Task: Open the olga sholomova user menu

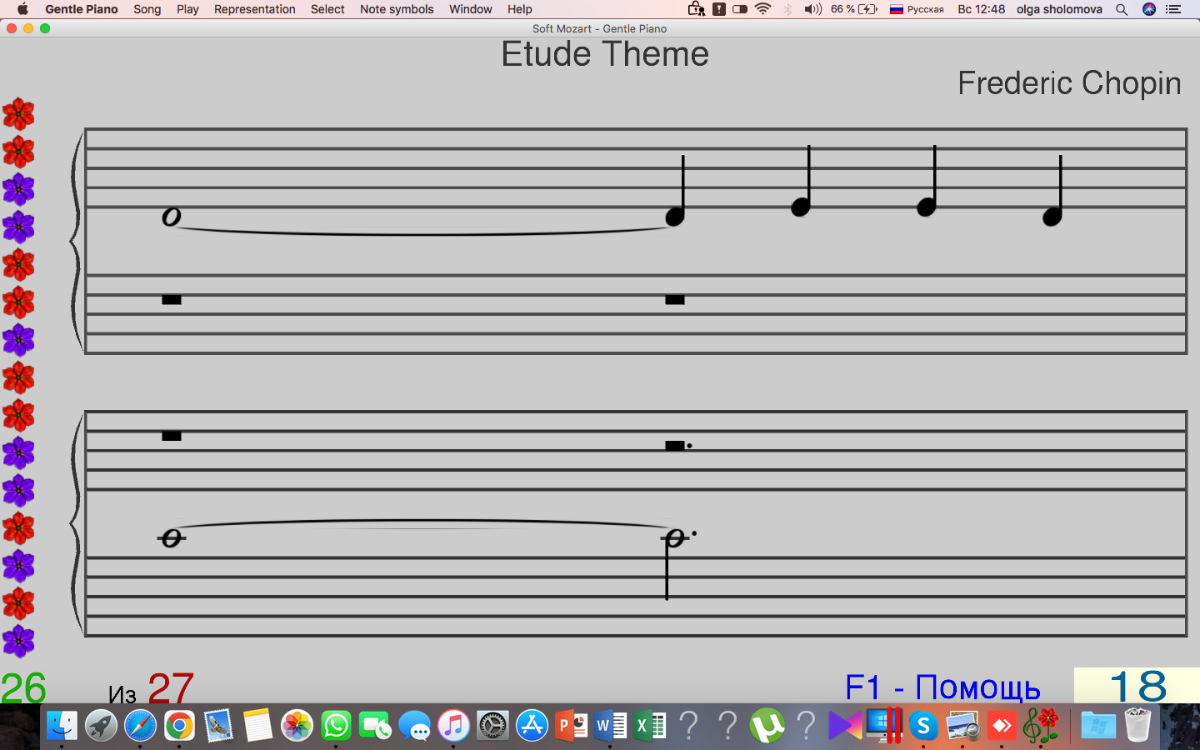Action: pos(1060,9)
